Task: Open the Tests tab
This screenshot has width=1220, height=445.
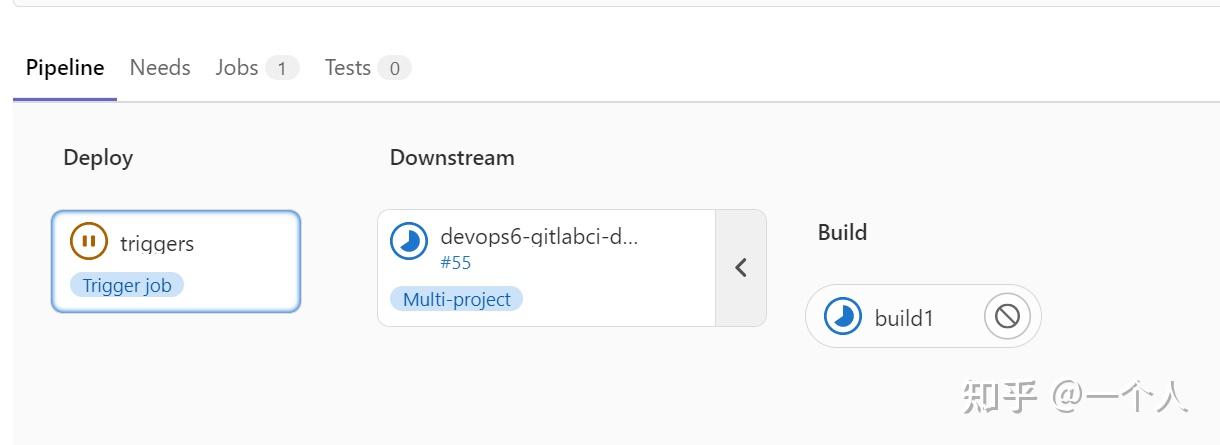Action: 348,68
